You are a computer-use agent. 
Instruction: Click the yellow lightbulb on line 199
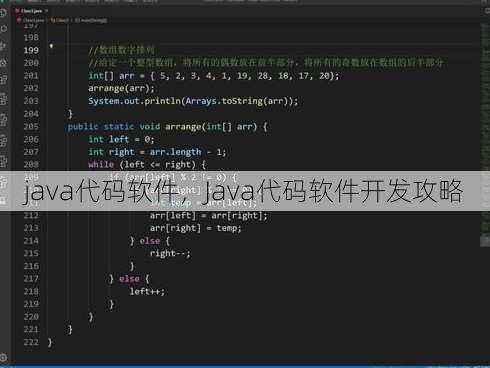coord(51,46)
